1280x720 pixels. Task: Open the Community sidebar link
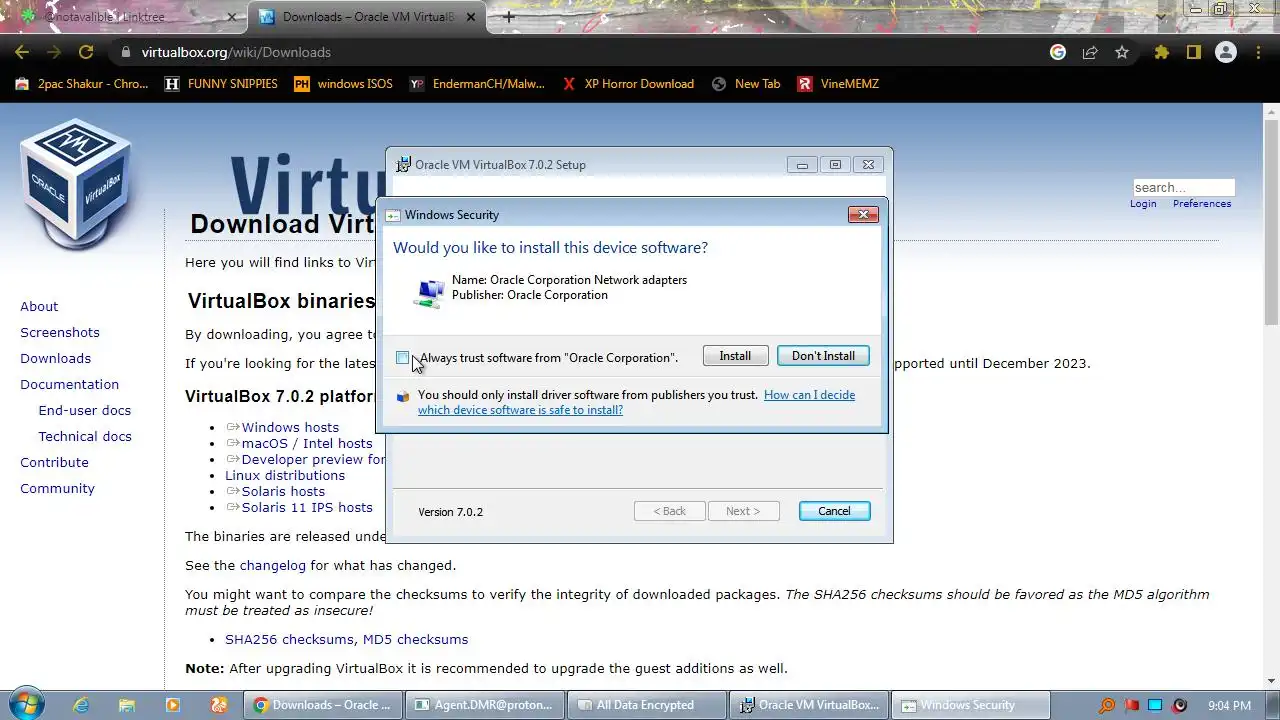point(57,488)
